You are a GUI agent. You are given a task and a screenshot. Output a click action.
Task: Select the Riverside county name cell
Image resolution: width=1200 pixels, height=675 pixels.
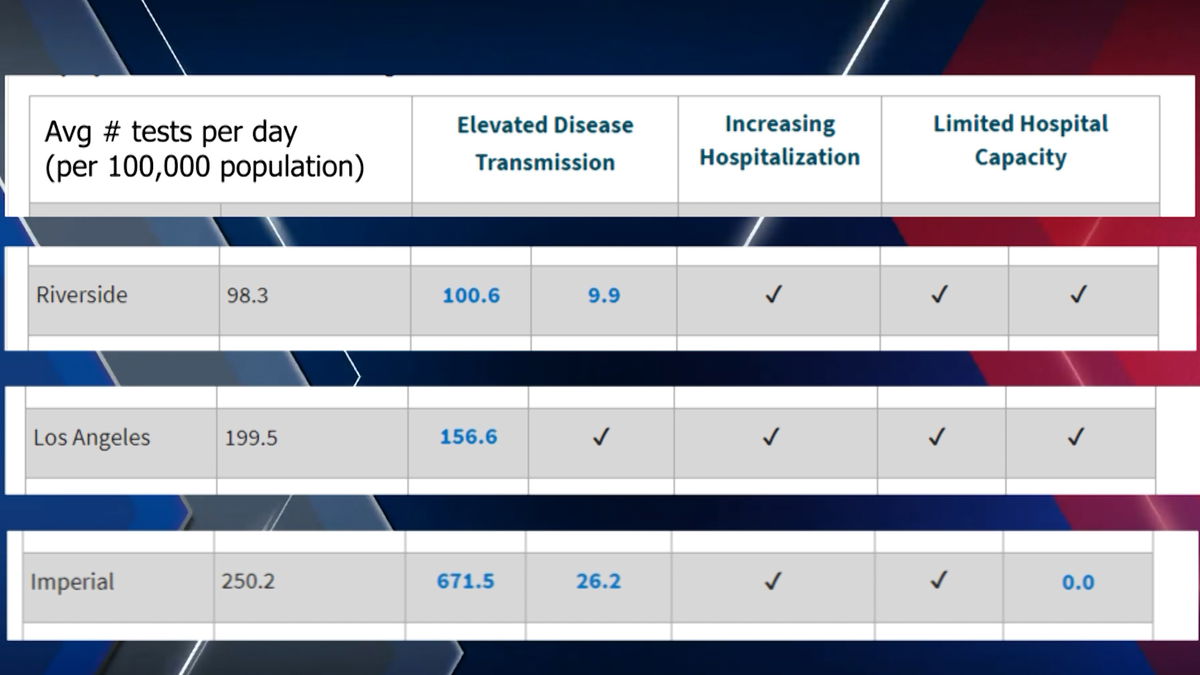tap(82, 296)
